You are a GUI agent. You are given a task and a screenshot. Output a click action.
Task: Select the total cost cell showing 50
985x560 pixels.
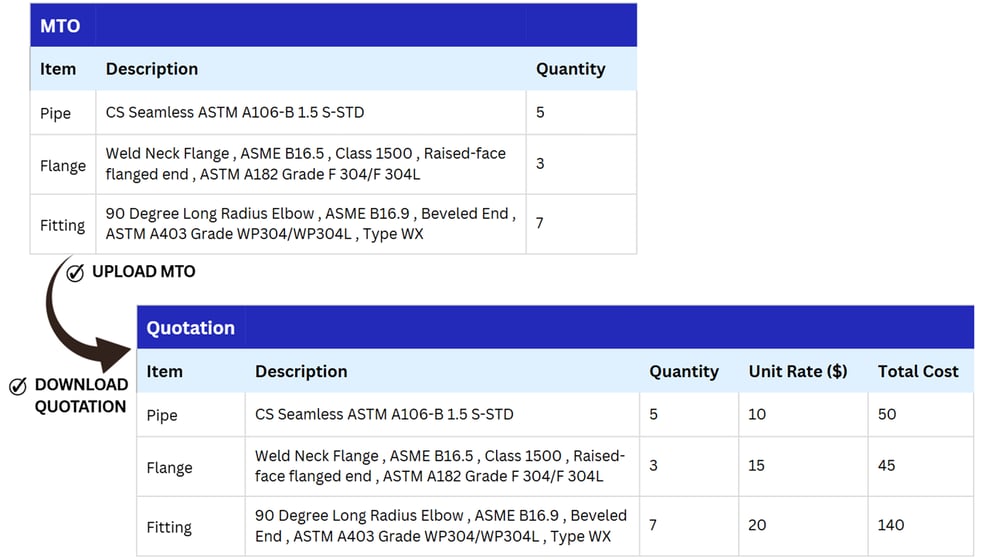(921, 415)
